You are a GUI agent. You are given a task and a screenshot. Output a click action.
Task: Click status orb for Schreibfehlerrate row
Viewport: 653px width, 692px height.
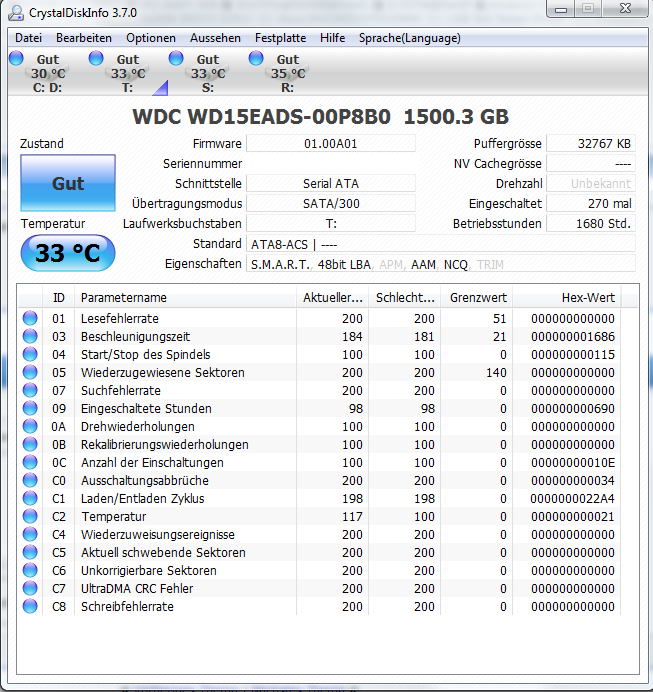point(30,606)
